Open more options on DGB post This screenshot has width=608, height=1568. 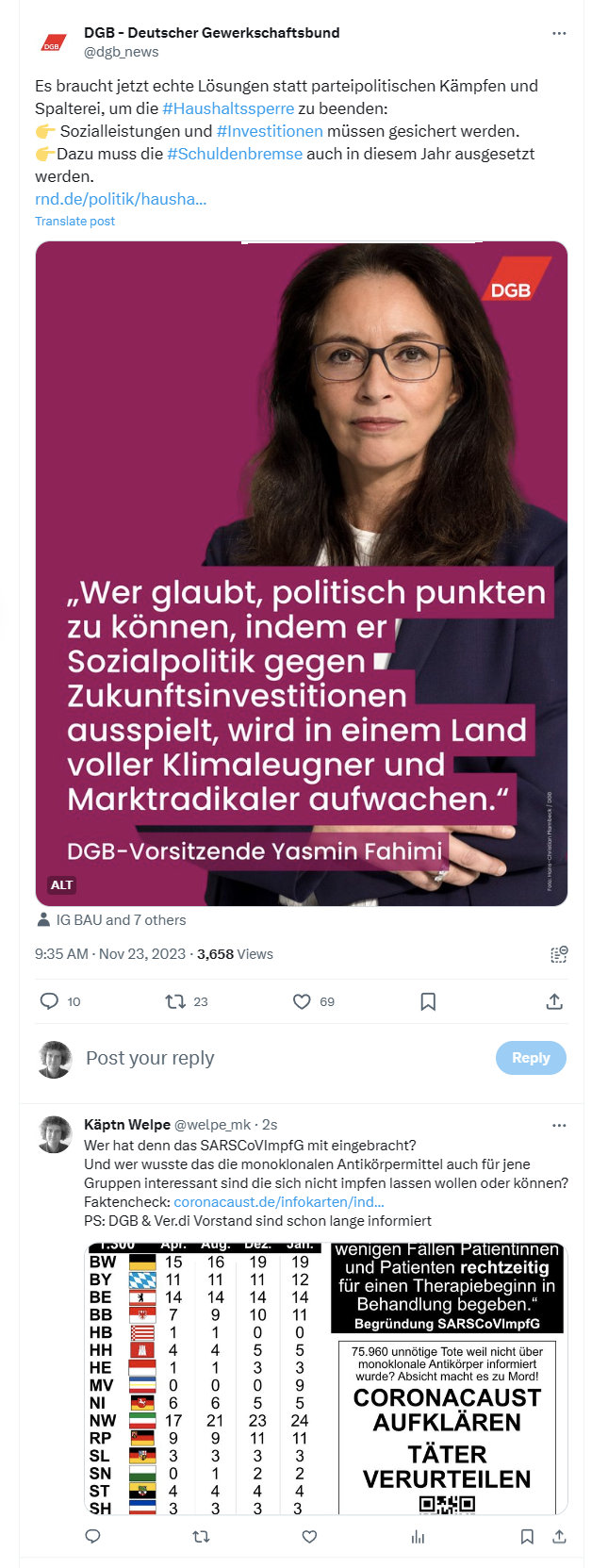point(559,33)
